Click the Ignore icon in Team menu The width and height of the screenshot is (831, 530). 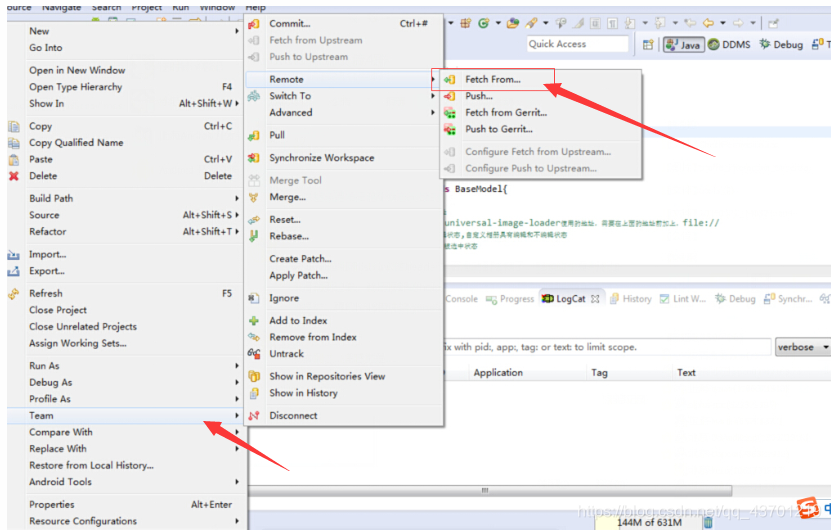pos(254,298)
